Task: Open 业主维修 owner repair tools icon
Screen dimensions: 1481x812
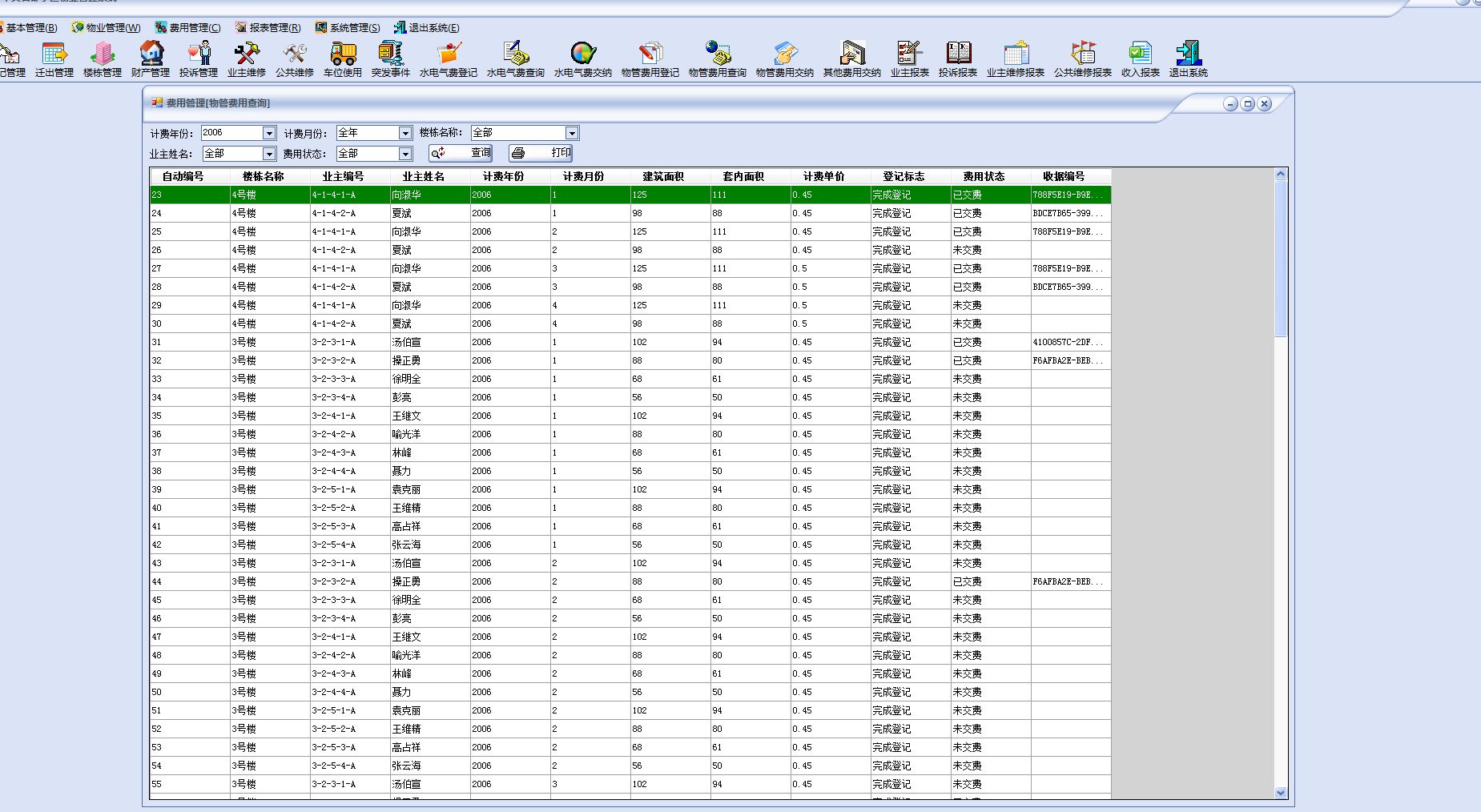Action: coord(247,59)
